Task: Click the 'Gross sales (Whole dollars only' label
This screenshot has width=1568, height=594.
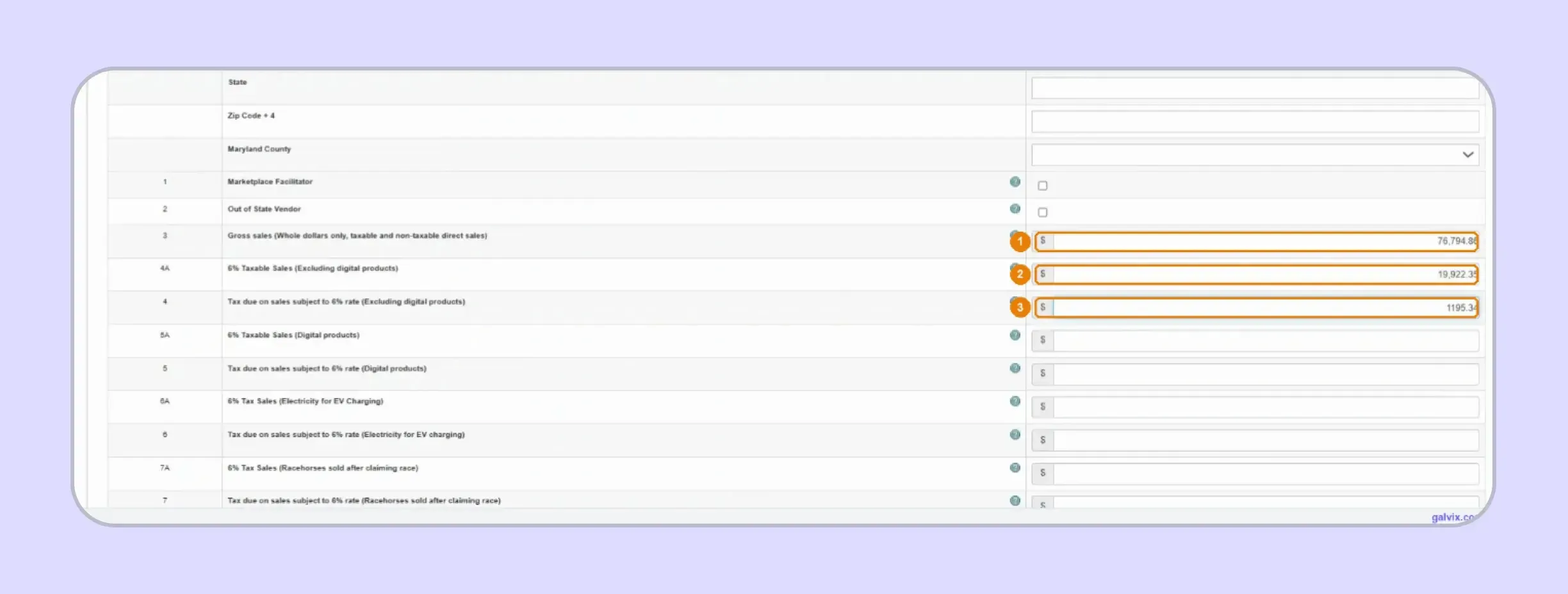Action: pyautogui.click(x=357, y=236)
